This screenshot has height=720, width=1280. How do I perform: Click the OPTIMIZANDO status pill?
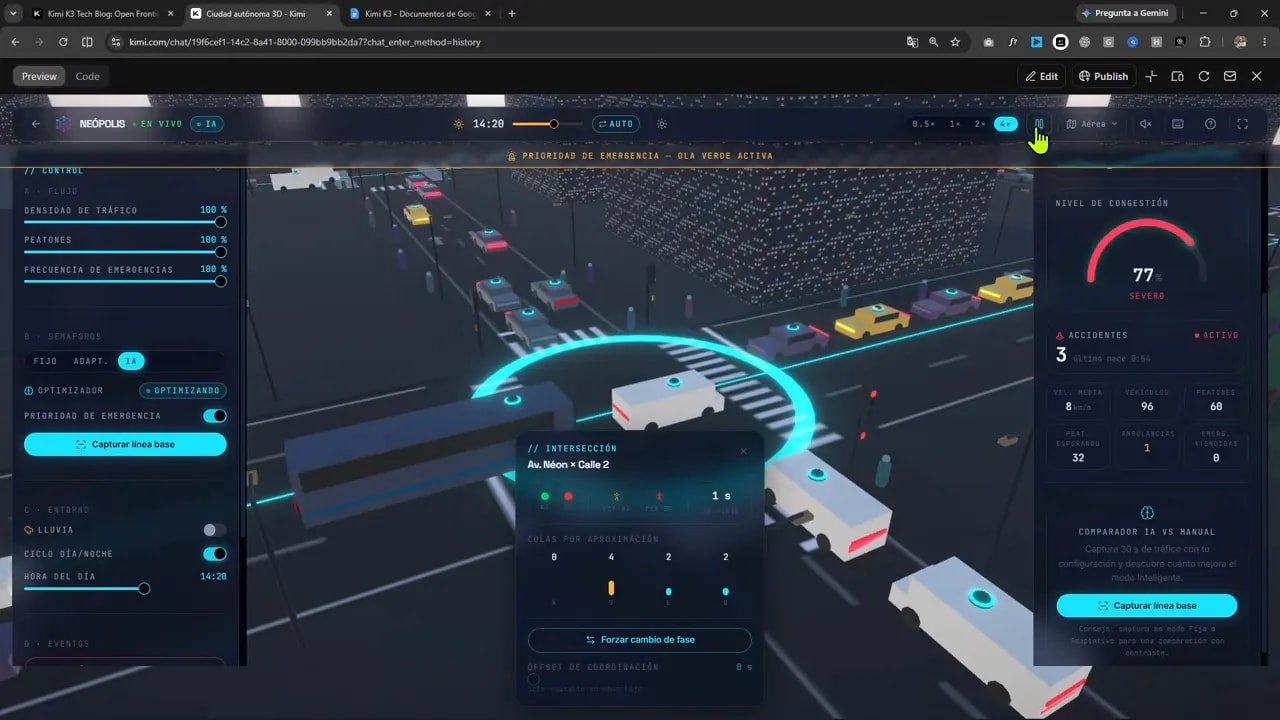pyautogui.click(x=183, y=390)
